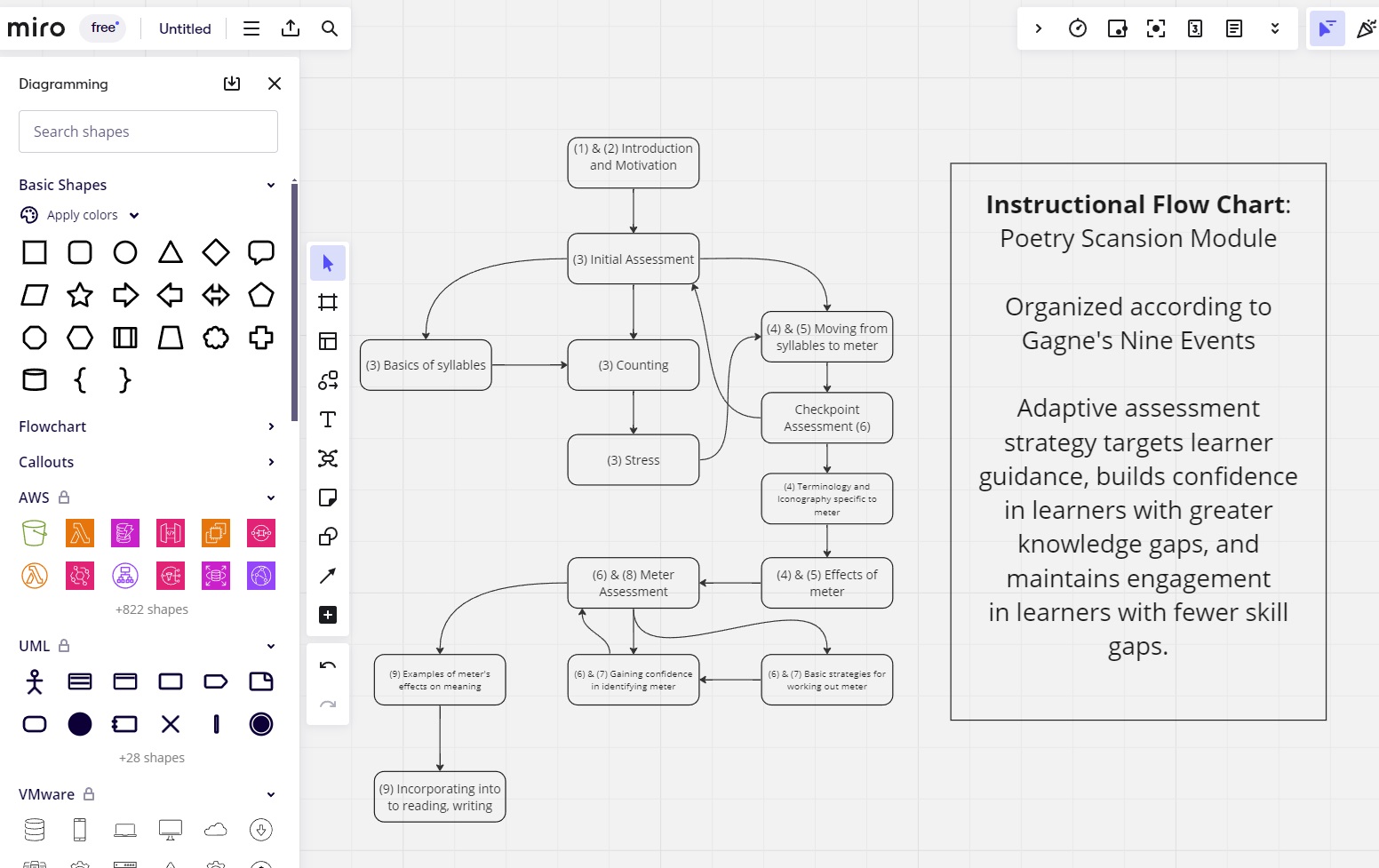The height and width of the screenshot is (868, 1379).
Task: Click the Undo arrow
Action: (x=328, y=665)
